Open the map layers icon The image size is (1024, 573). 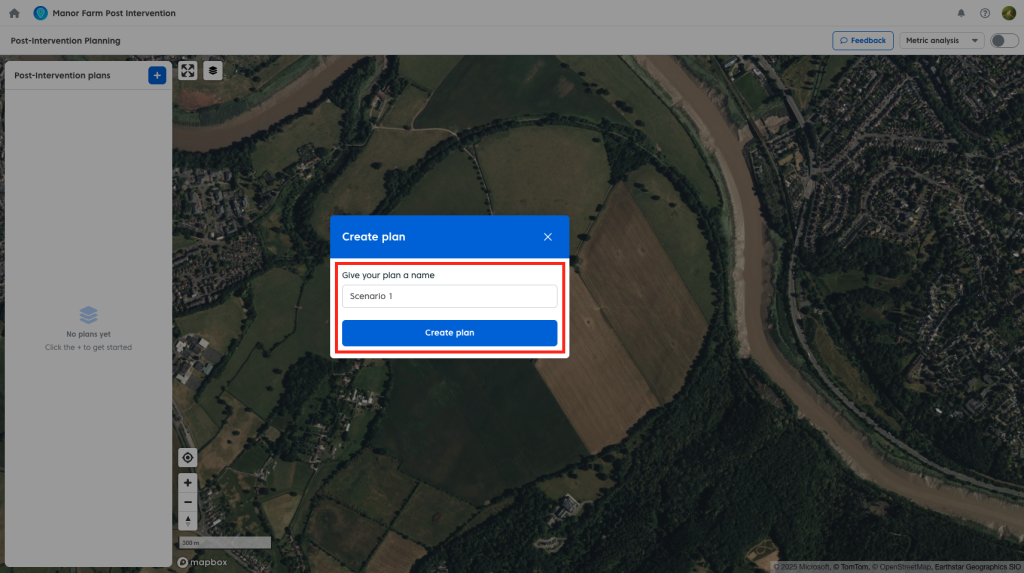[213, 71]
